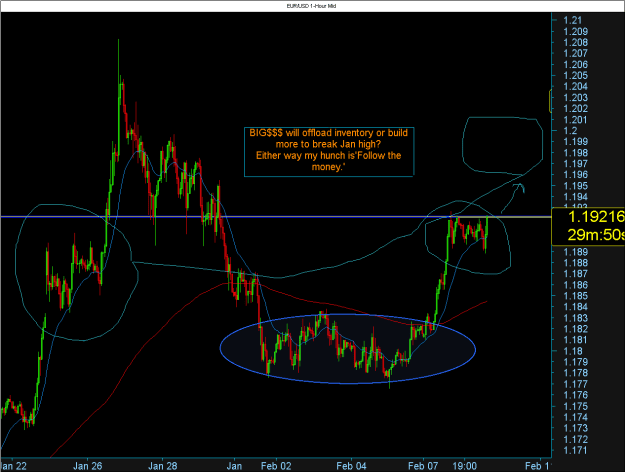Click the Jan 28 date on the time axis
This screenshot has width=625, height=472.
tap(163, 466)
